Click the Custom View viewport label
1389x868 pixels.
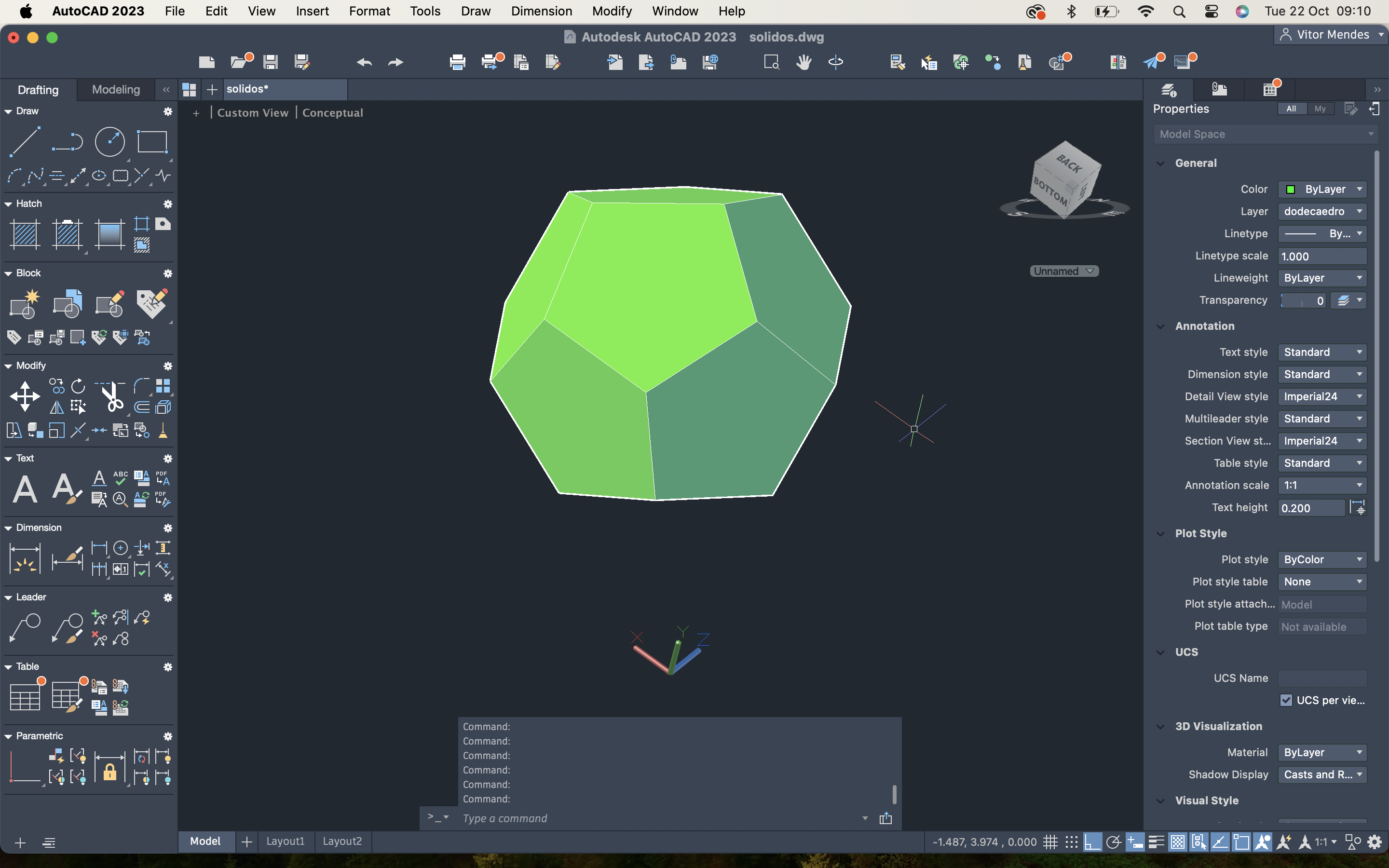pos(253,113)
